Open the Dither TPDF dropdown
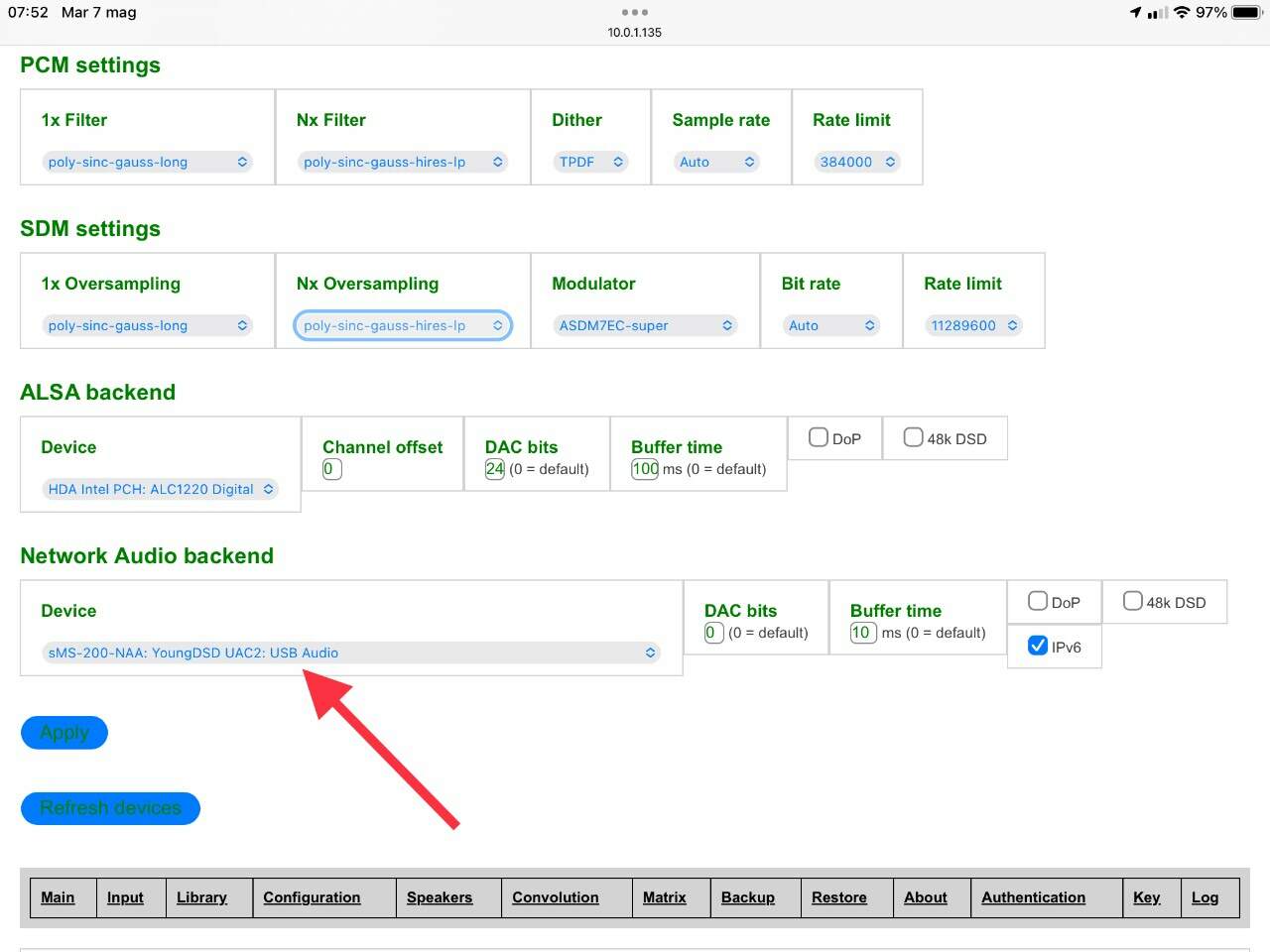 tap(591, 162)
